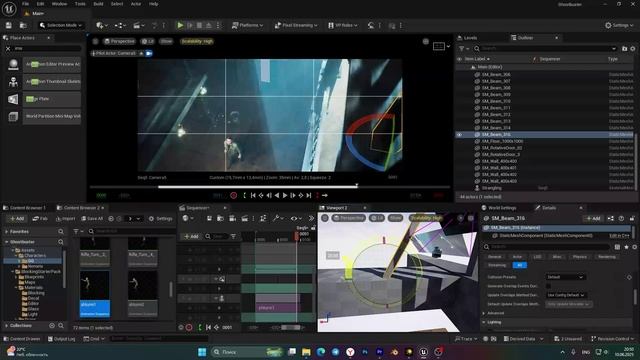Select the Rendering filter in the Details panel
The image size is (640, 360).
tap(607, 257)
